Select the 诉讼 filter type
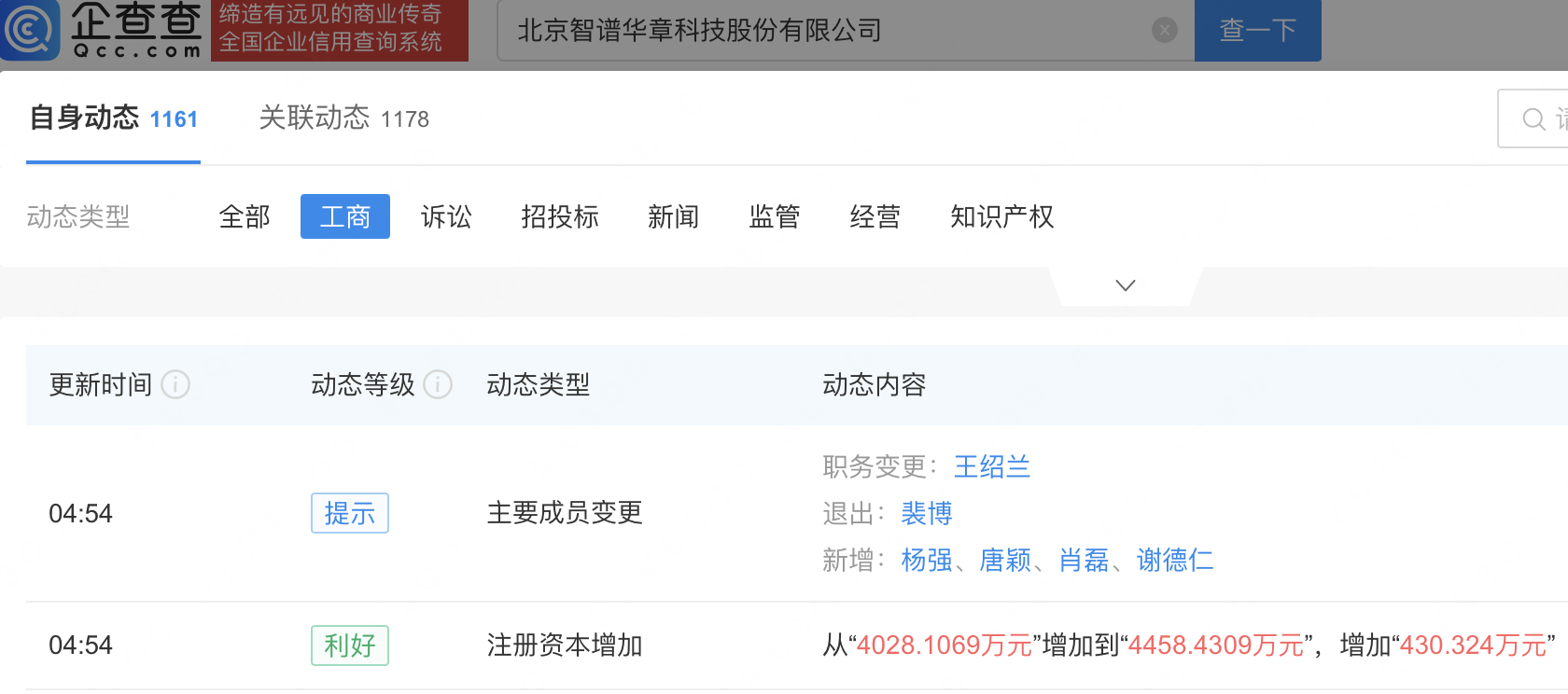This screenshot has width=1568, height=694. pos(446,216)
